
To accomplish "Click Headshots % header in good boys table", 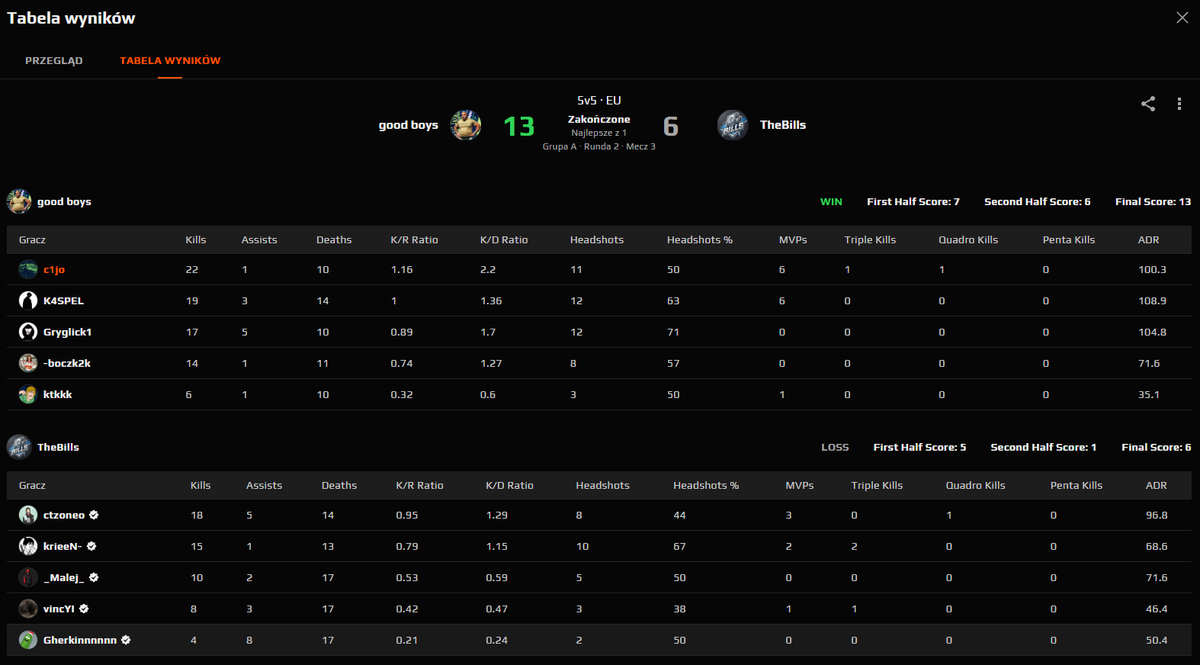I will click(700, 240).
